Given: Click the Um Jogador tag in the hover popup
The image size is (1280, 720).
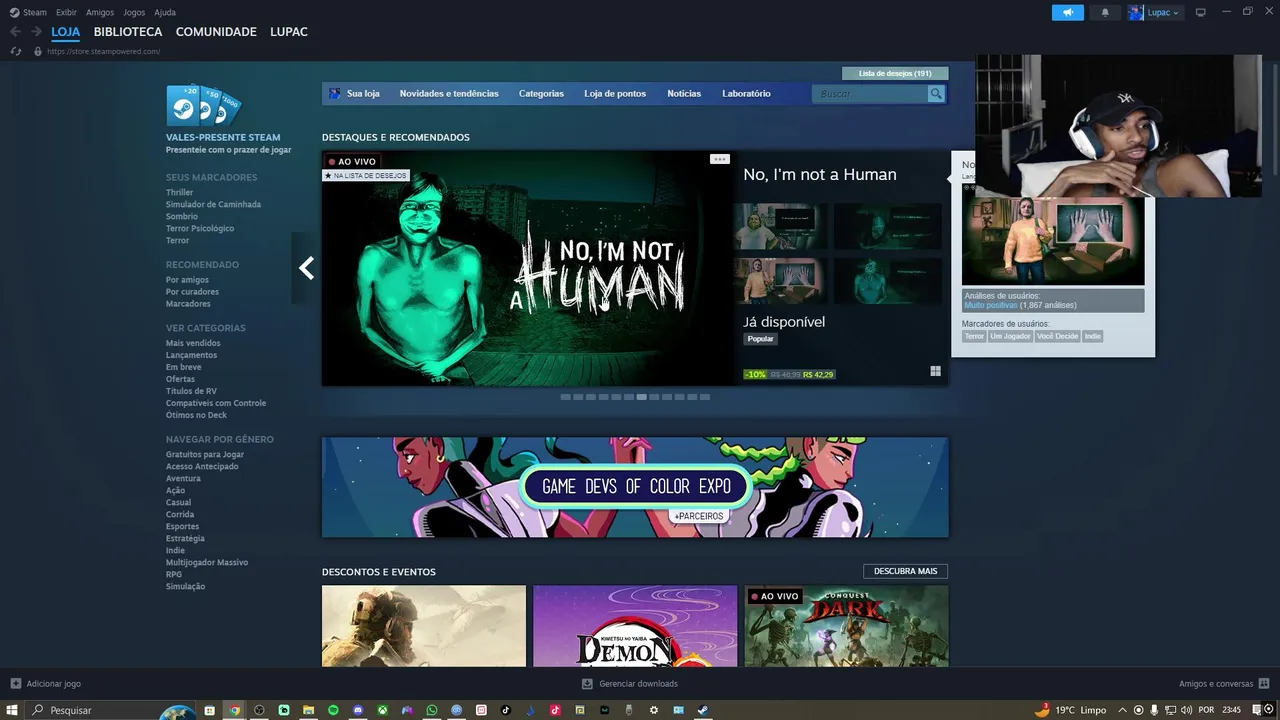Looking at the screenshot, I should pyautogui.click(x=1010, y=336).
